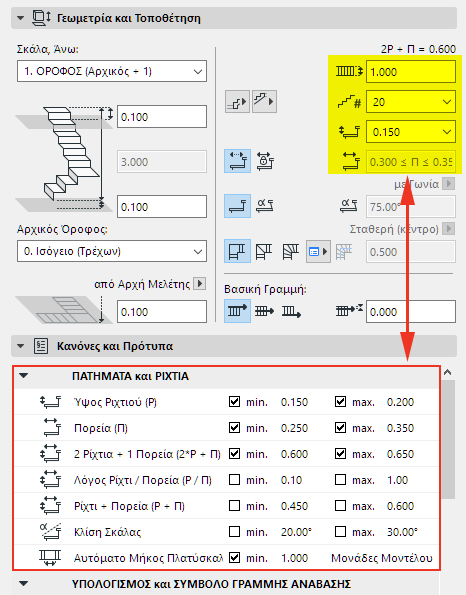Viewport: 466px width, 595px height.
Task: Select the inclined tread angle icon
Action: point(265,206)
